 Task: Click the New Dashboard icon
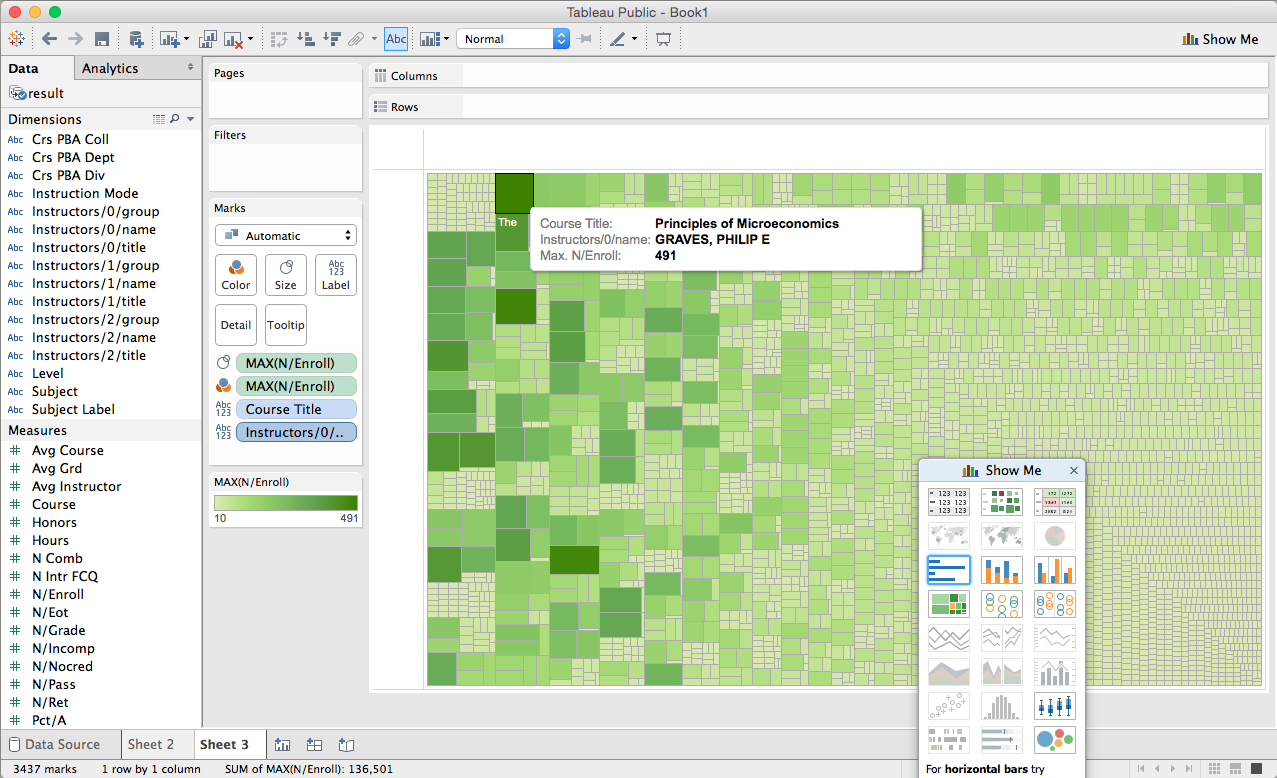pyautogui.click(x=314, y=744)
